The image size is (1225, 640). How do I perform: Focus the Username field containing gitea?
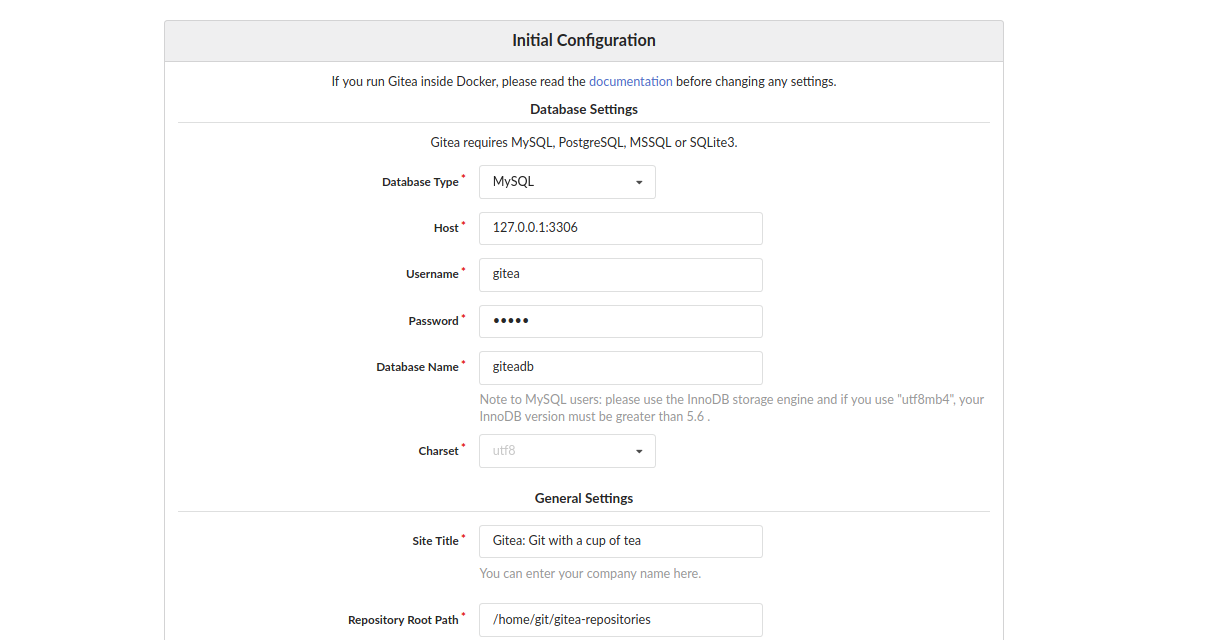point(620,274)
